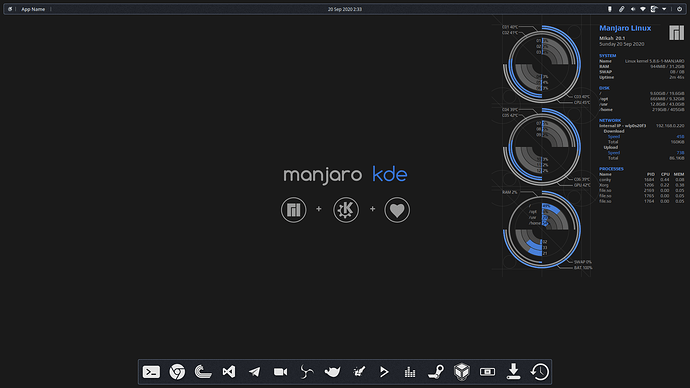Open Google Chrome from the dock
The width and height of the screenshot is (690, 388).
(x=177, y=372)
